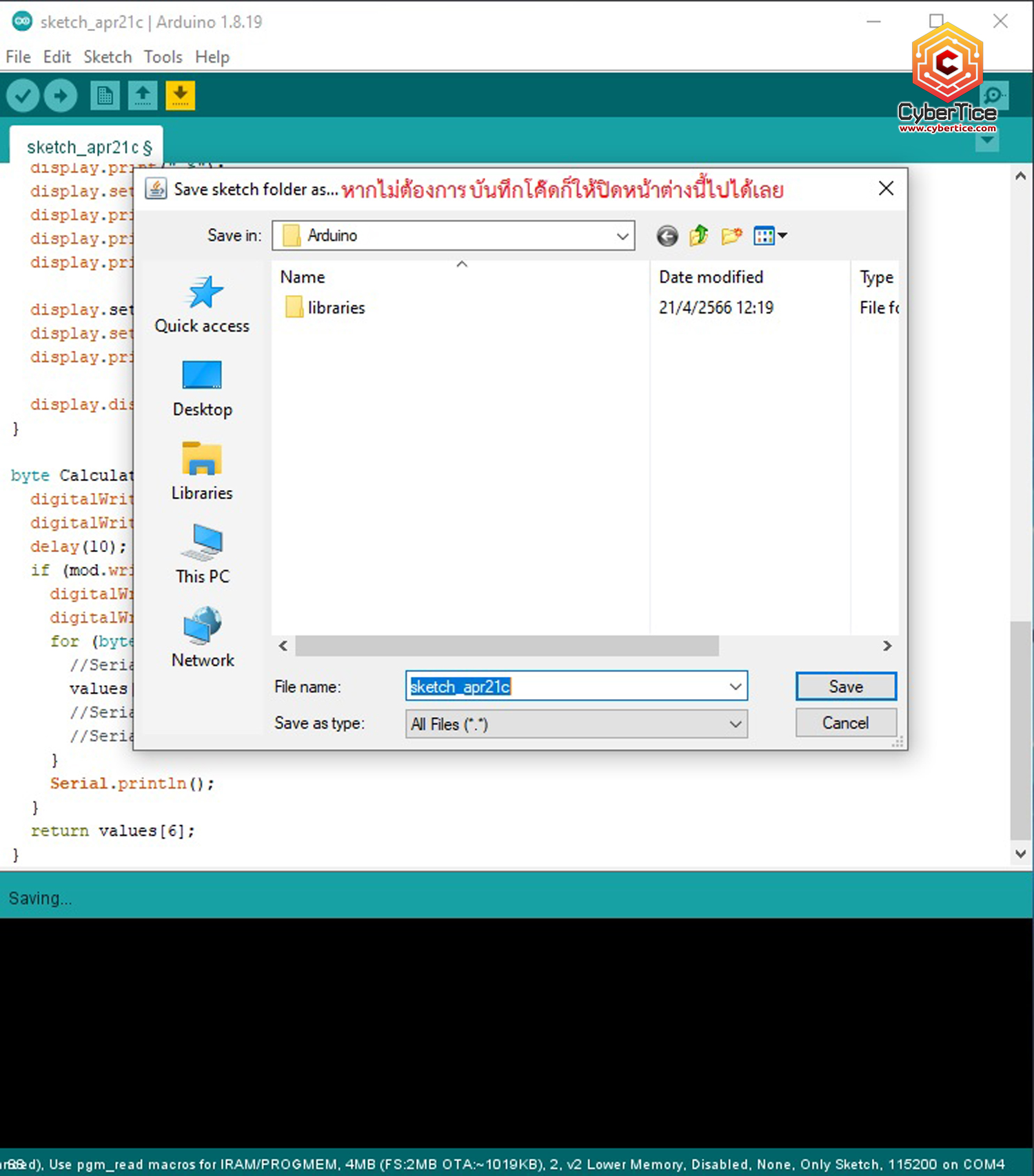Select Network in the places sidebar
Viewport: 1034px width, 1176px height.
[202, 638]
